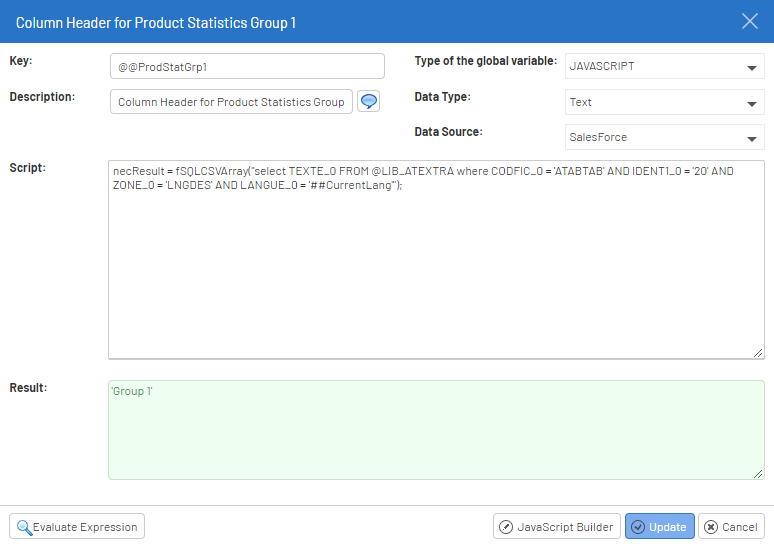Click the Result box resize handle
Screen dimensions: 774x550
(758, 473)
